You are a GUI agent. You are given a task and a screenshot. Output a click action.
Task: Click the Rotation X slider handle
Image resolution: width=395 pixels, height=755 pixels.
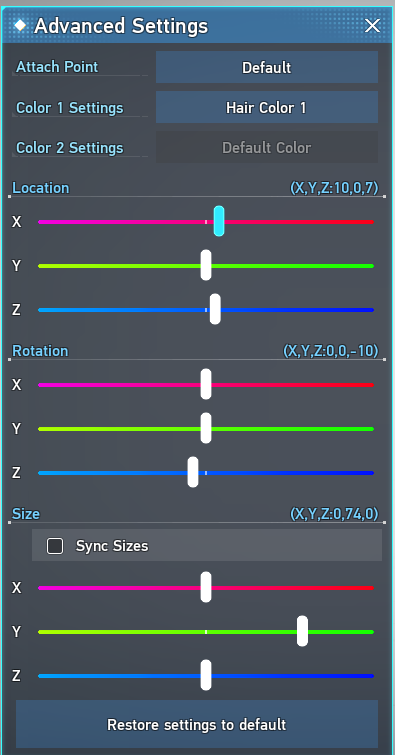point(206,384)
